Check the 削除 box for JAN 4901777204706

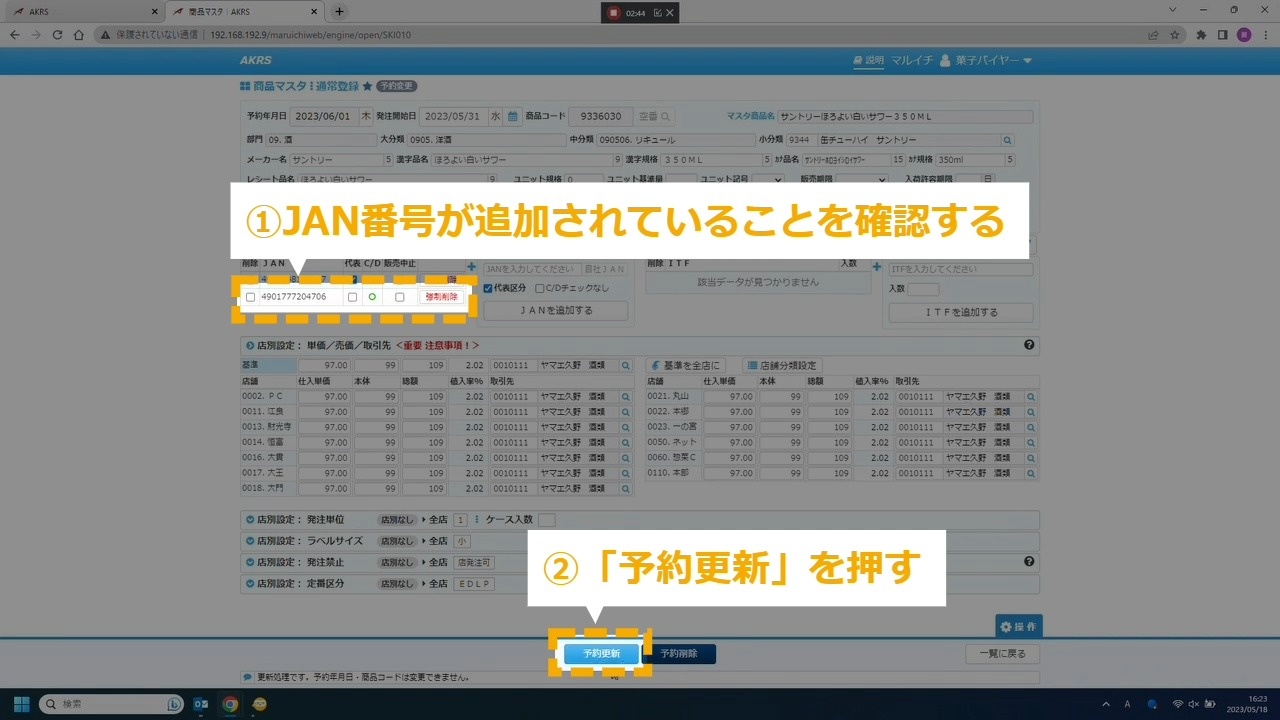(250, 297)
